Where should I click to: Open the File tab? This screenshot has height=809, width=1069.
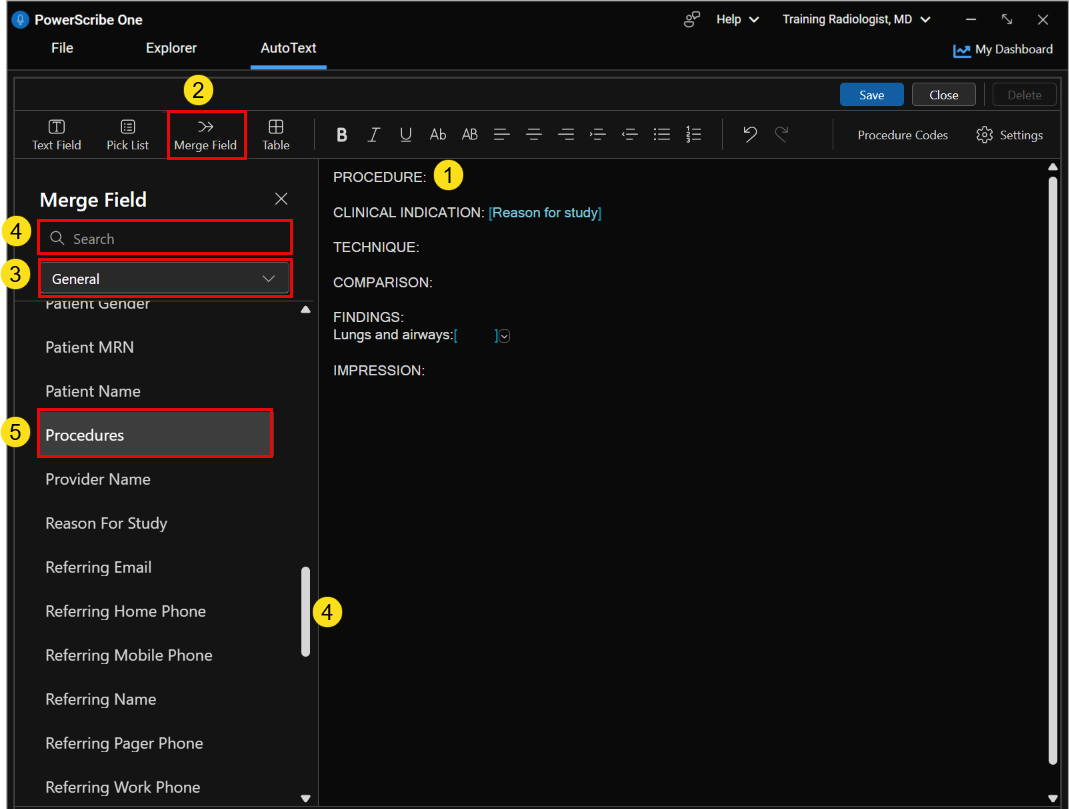coord(62,48)
